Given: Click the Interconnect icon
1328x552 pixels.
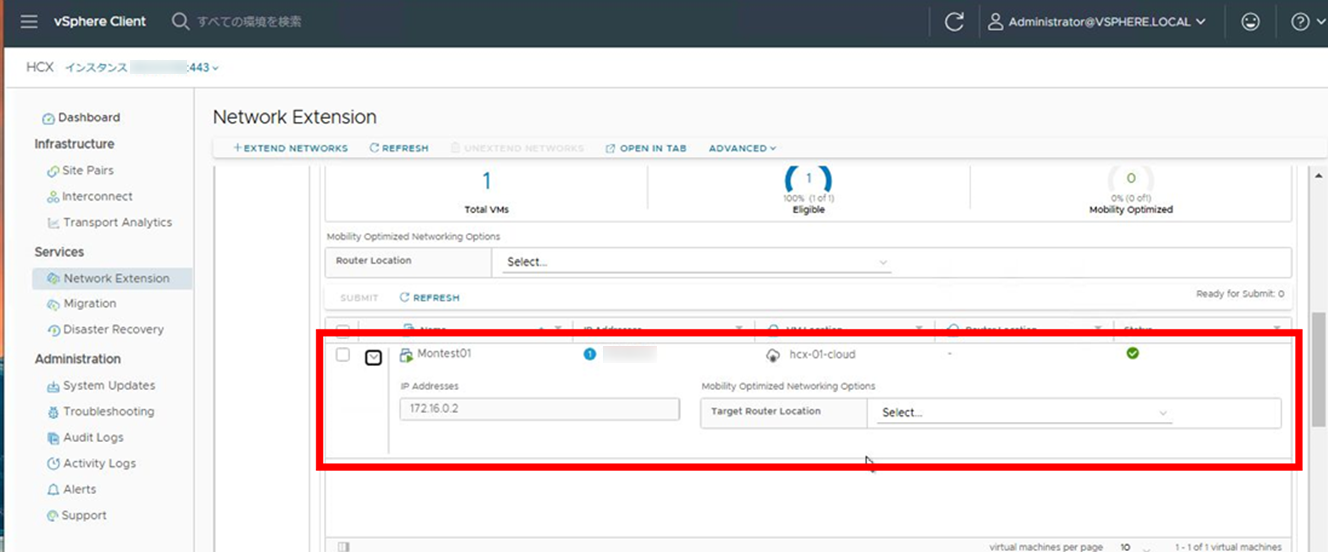Looking at the screenshot, I should (x=53, y=197).
